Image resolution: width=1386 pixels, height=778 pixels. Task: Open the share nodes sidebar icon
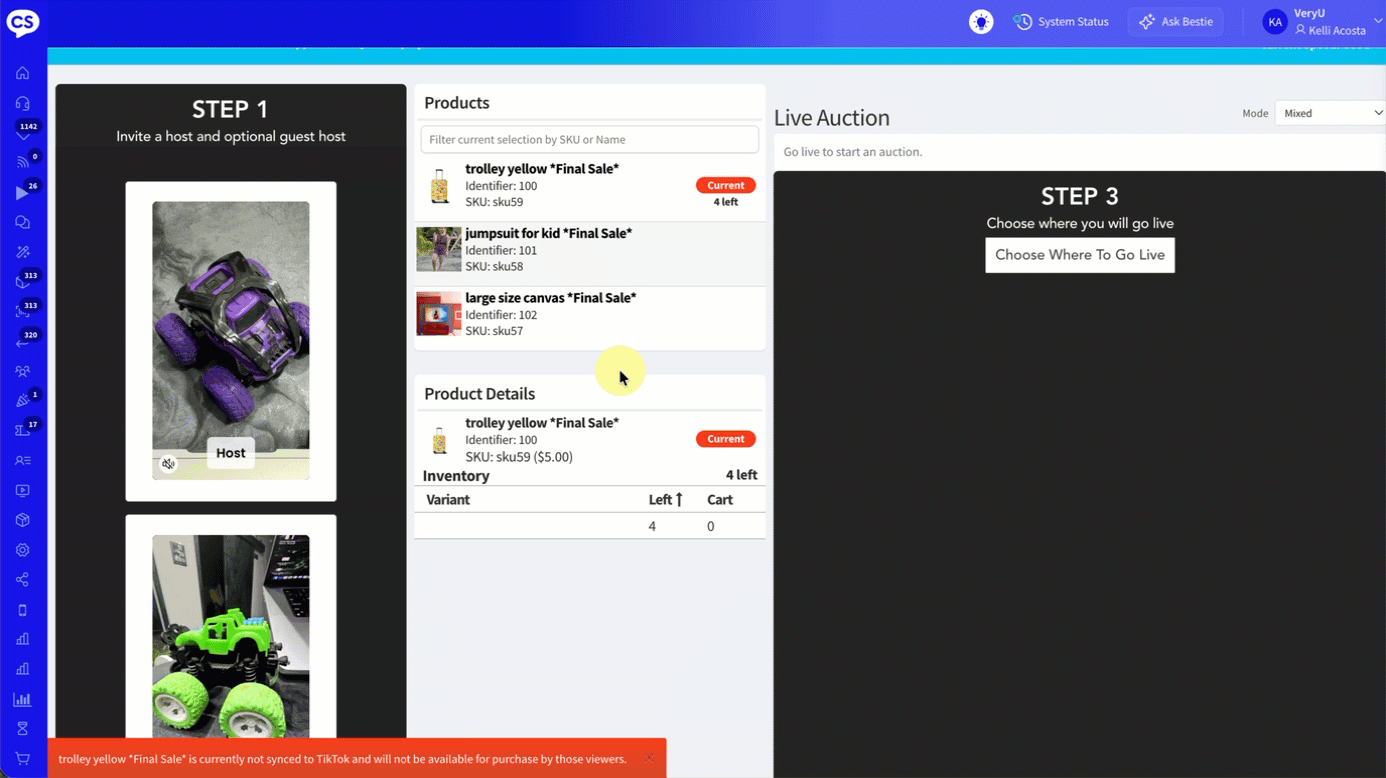coord(22,580)
